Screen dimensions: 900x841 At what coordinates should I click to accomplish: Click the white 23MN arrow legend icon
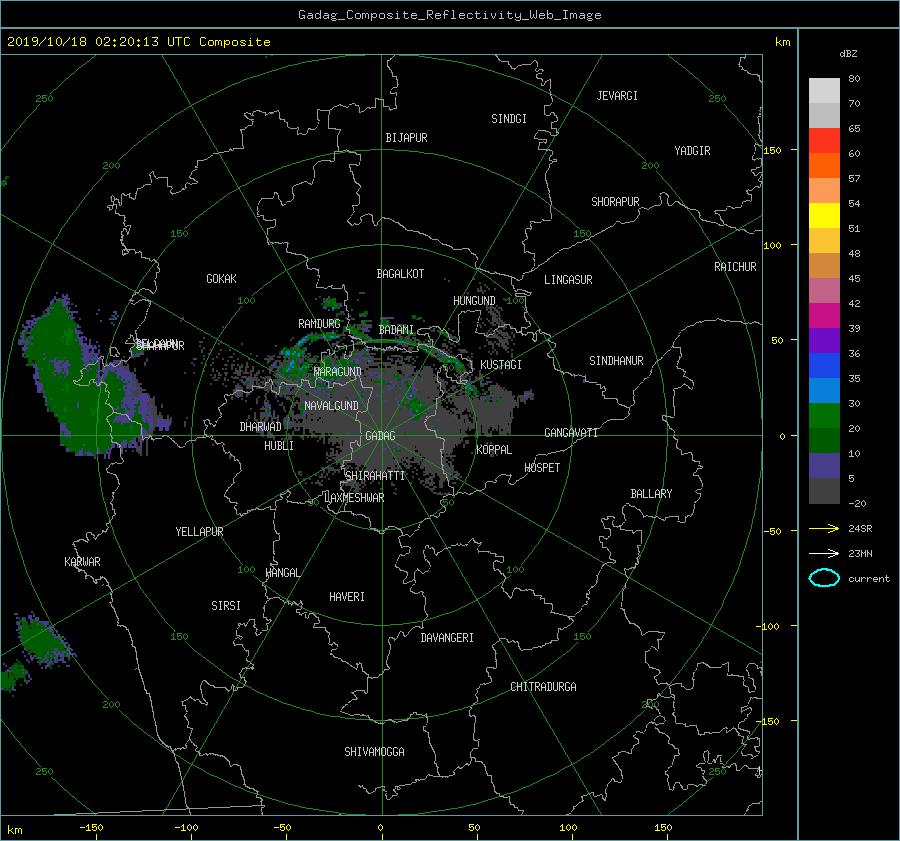pyautogui.click(x=824, y=553)
